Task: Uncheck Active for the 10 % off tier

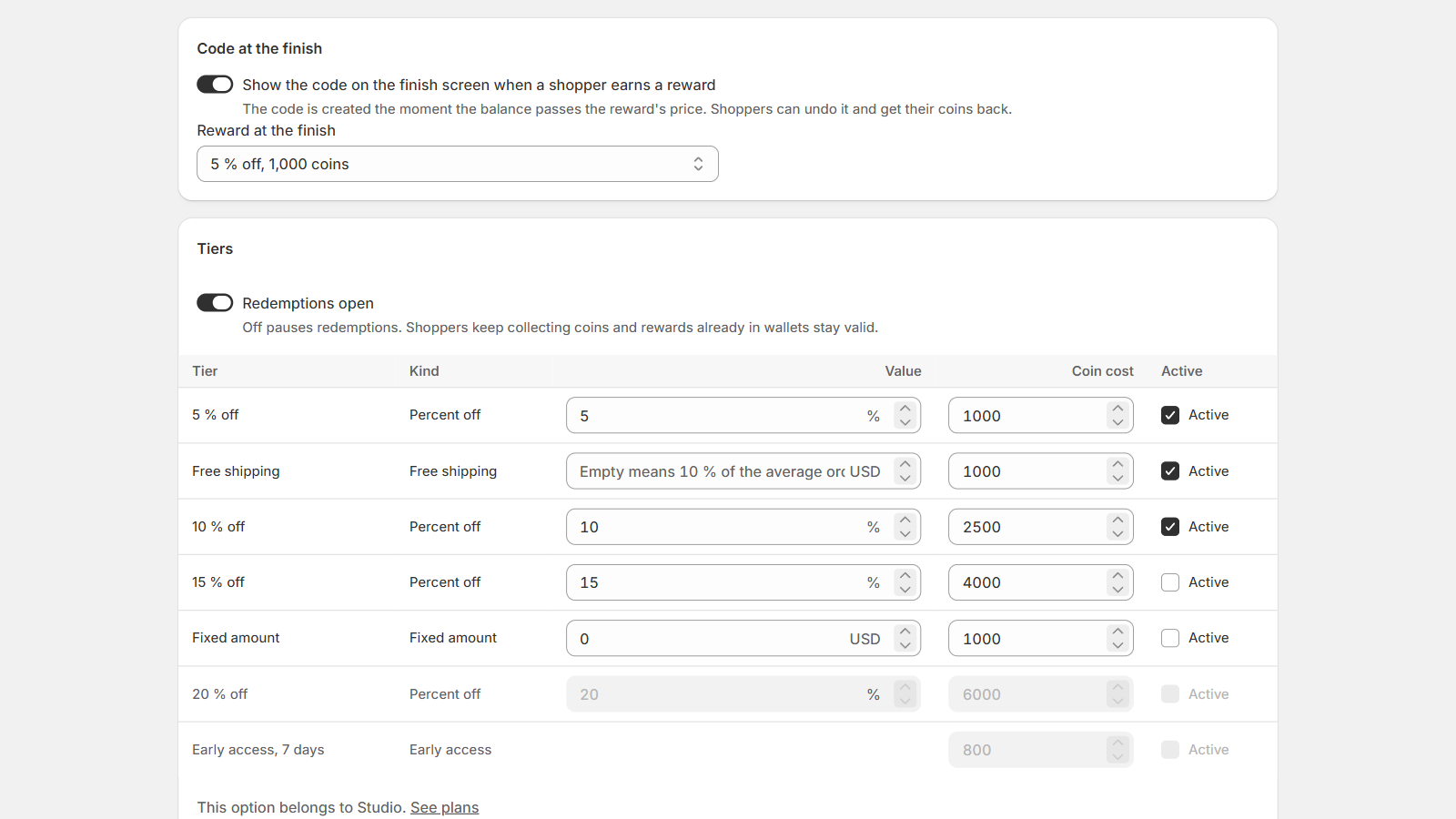Action: pyautogui.click(x=1170, y=527)
